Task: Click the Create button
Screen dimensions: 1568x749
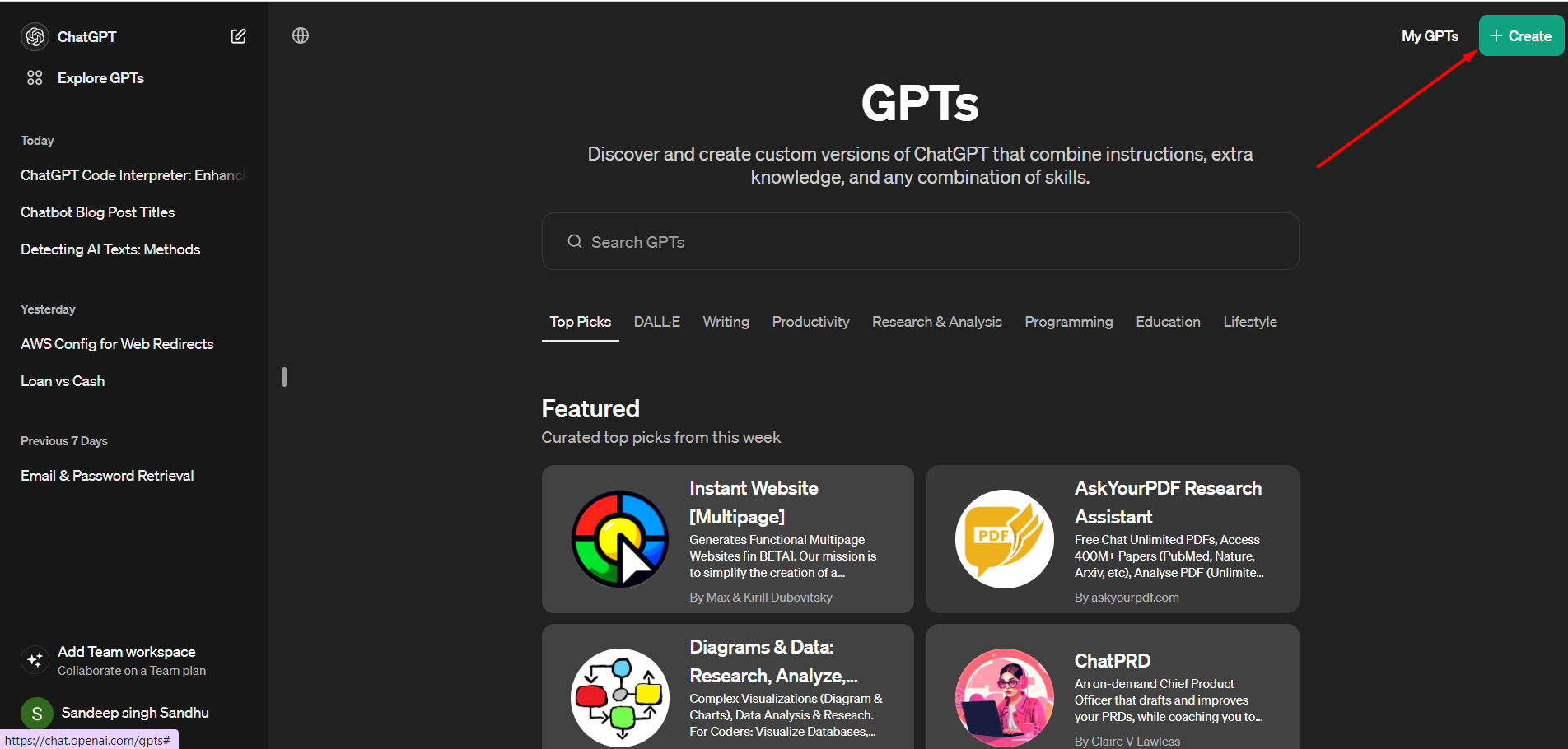Action: tap(1521, 35)
